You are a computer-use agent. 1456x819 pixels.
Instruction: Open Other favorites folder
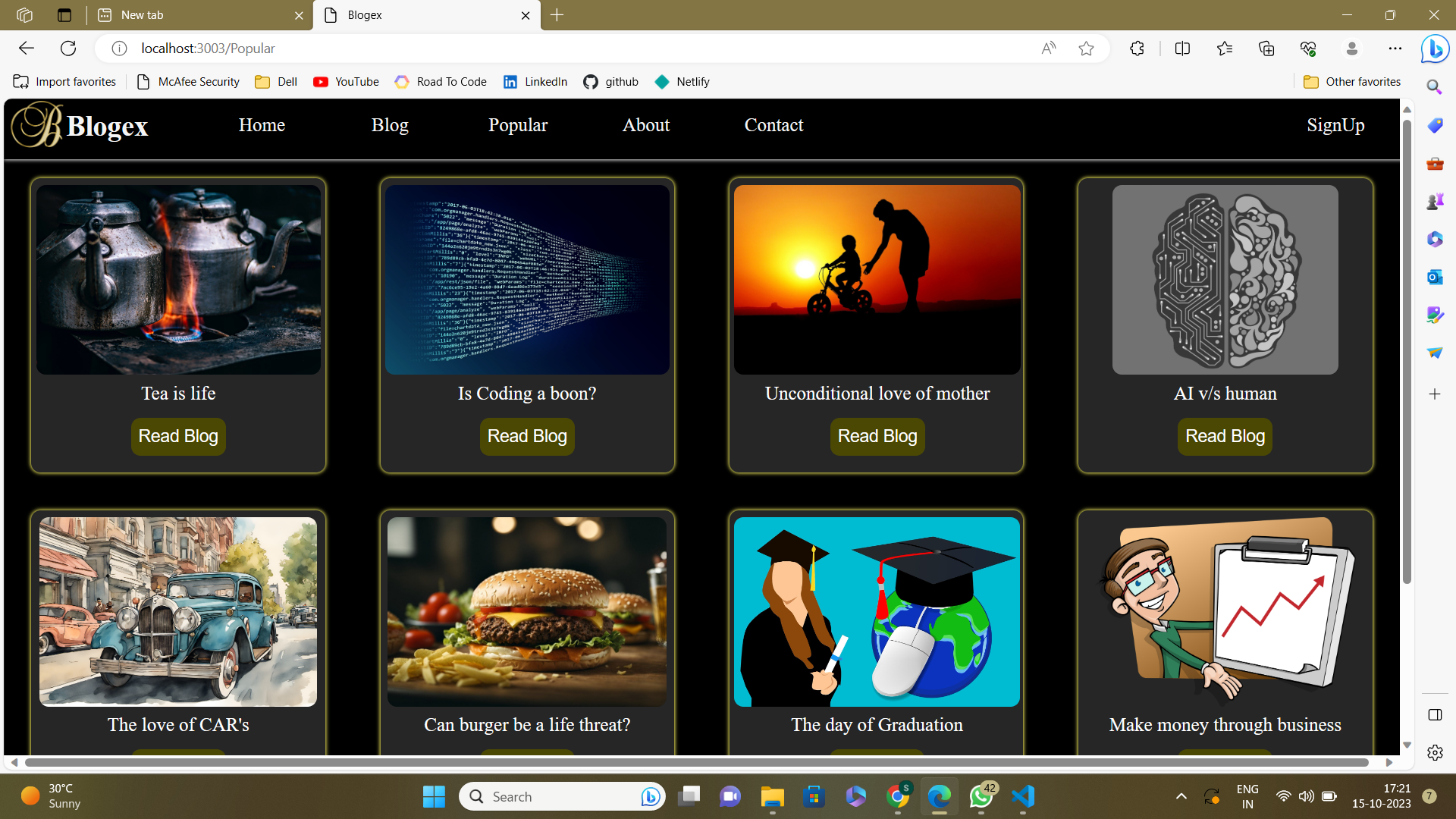click(x=1352, y=82)
